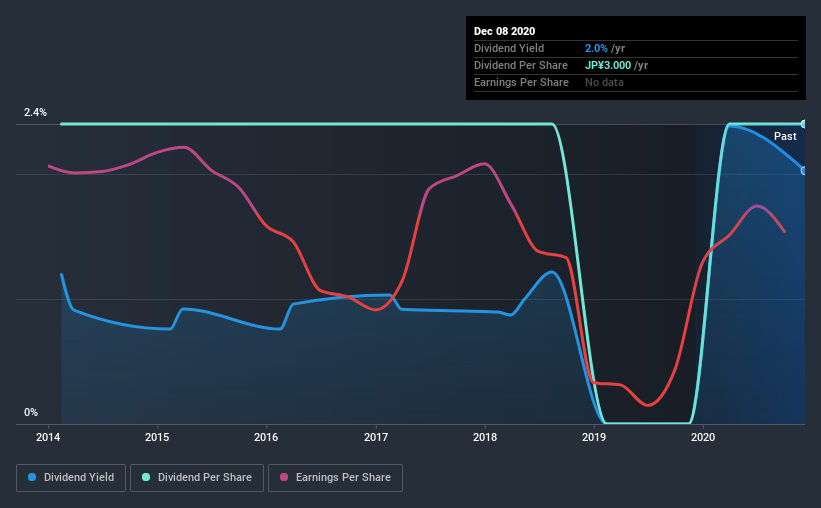Click the "Past" region label
The width and height of the screenshot is (821, 508).
pyautogui.click(x=785, y=136)
